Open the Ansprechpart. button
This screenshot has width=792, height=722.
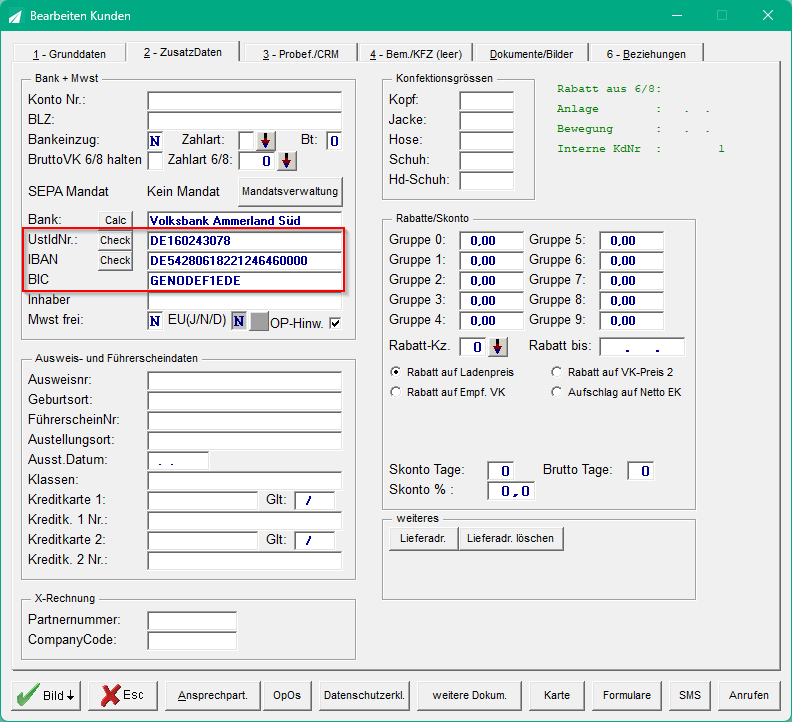coord(213,695)
